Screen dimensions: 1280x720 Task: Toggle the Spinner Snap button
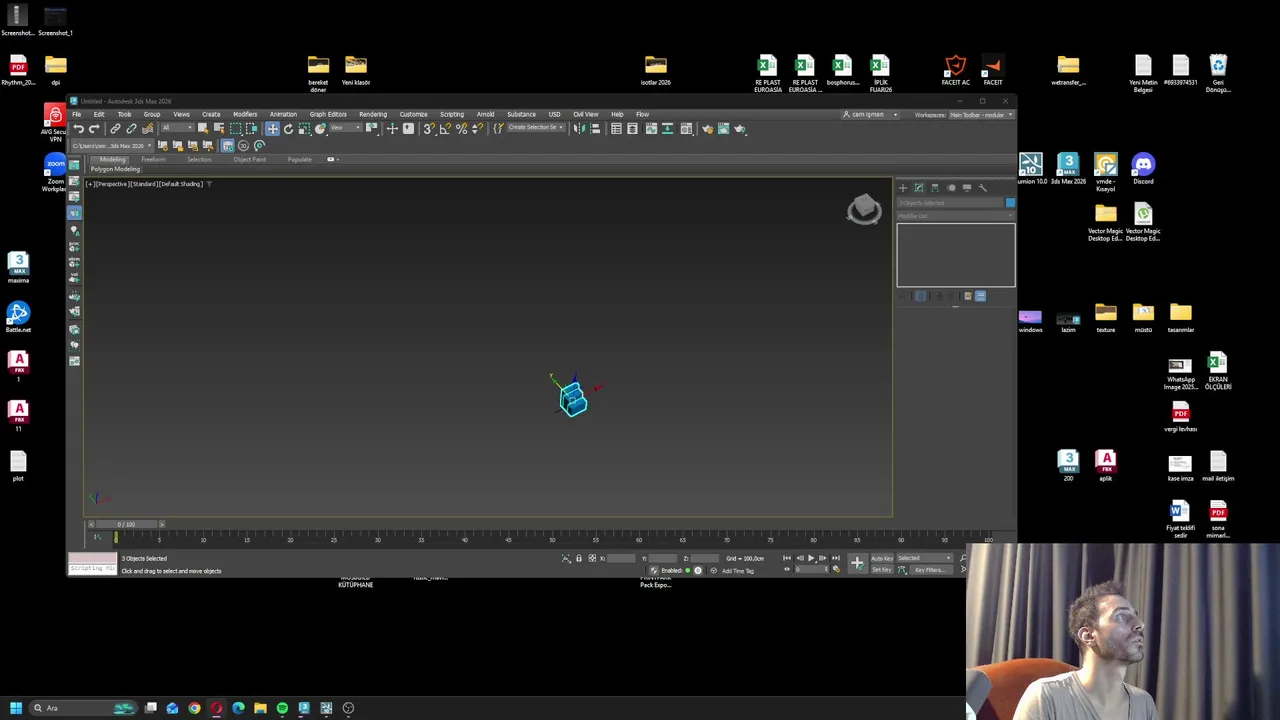click(x=477, y=128)
